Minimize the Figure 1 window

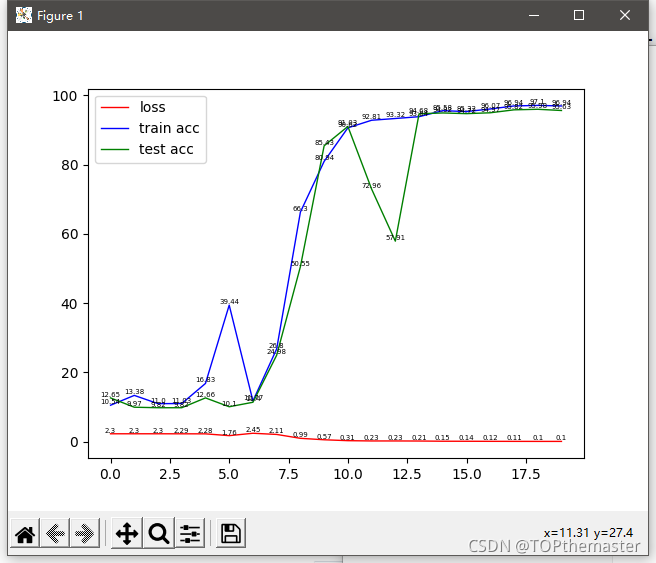coord(534,15)
